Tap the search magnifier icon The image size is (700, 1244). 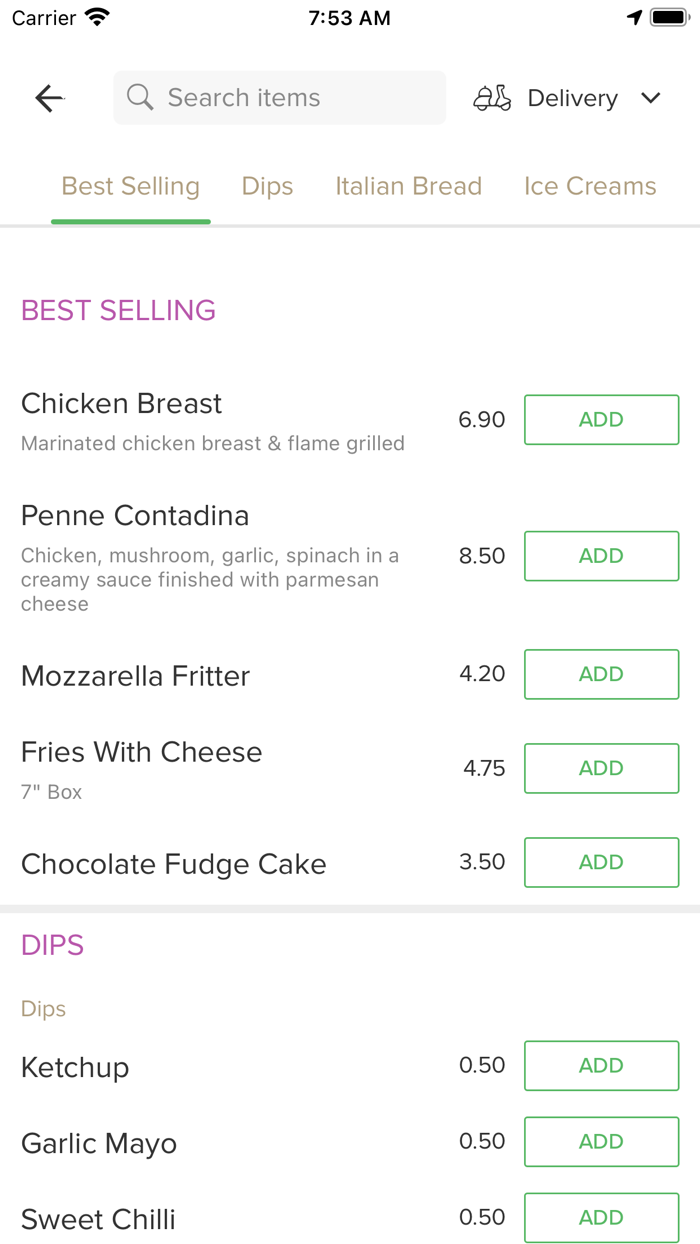tap(140, 98)
